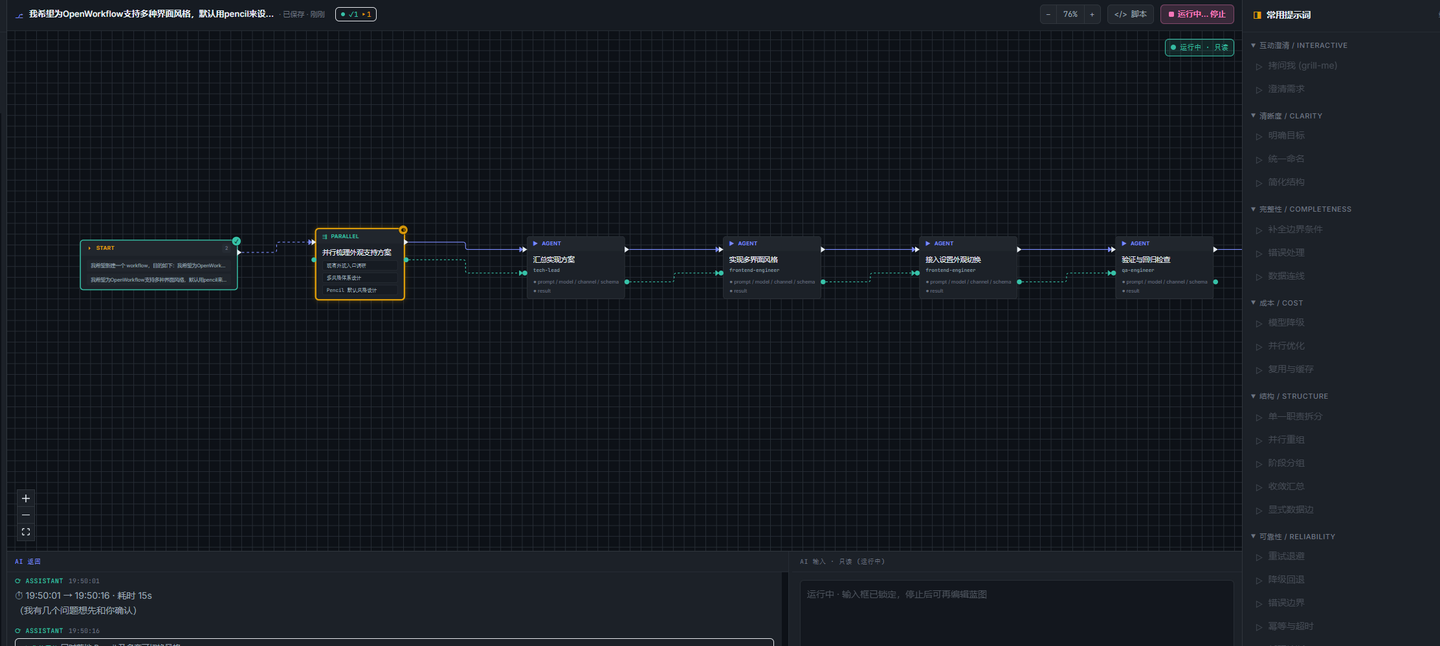Click the orange running indicator on the PARALLEL node
The width and height of the screenshot is (1440, 646).
click(403, 230)
